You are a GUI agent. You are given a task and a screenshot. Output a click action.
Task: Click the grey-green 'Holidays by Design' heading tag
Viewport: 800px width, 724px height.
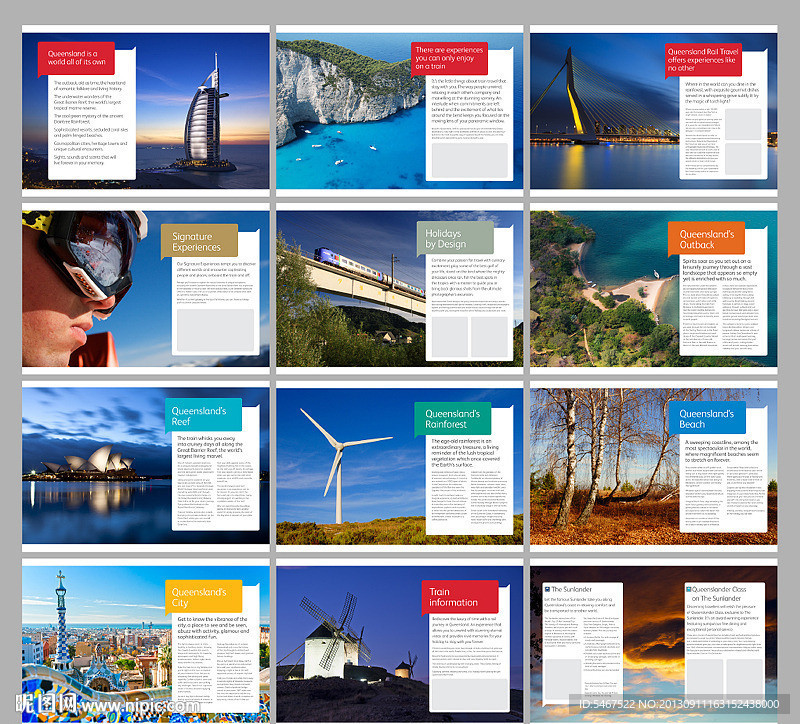coord(455,238)
